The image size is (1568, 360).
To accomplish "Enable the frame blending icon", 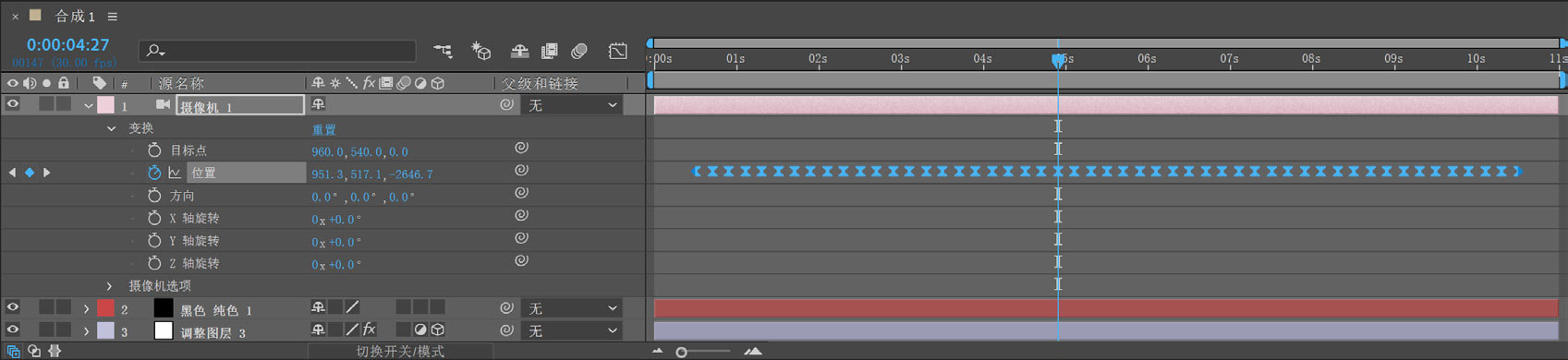I will (x=550, y=51).
